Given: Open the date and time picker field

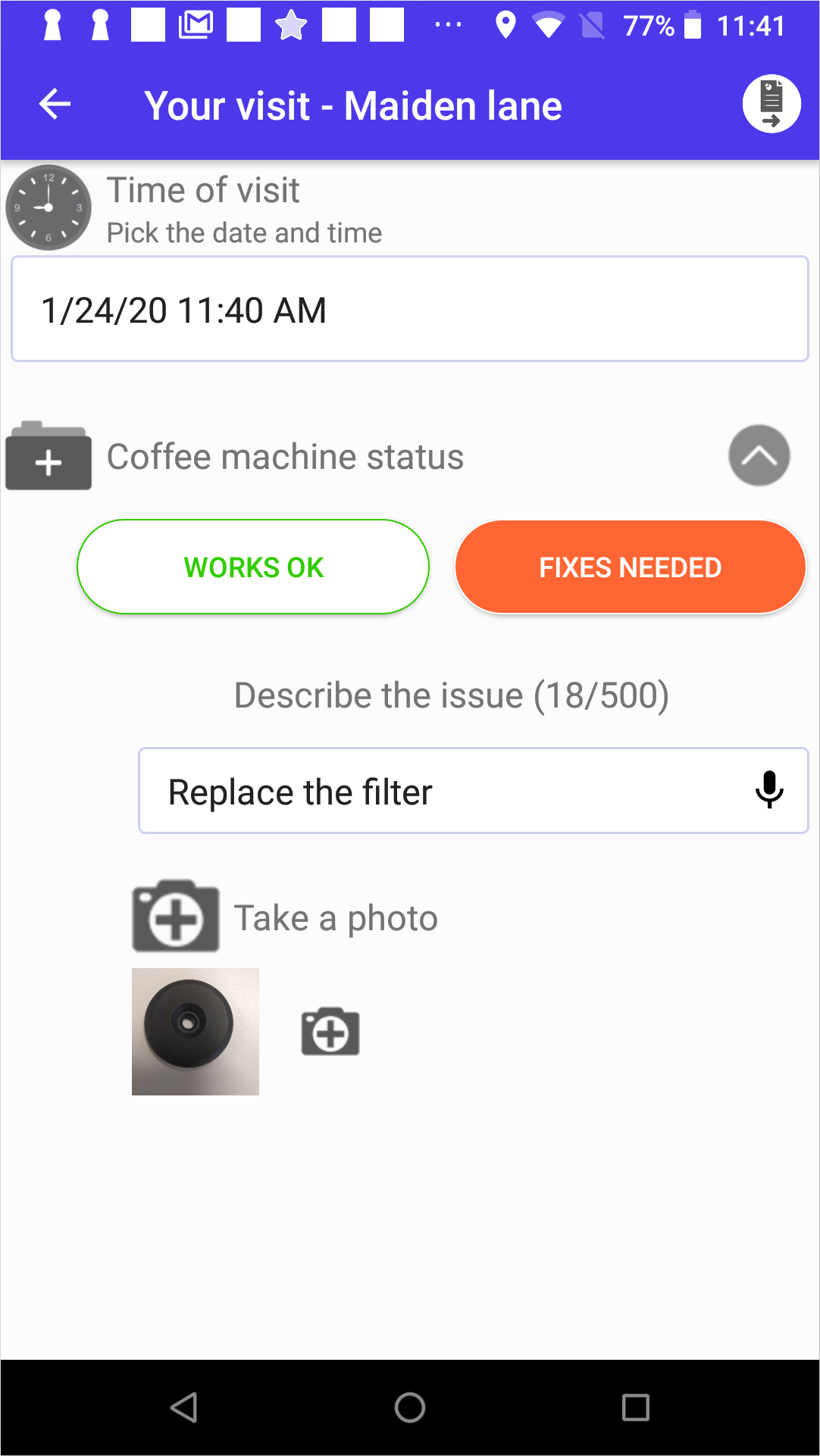Looking at the screenshot, I should 409,309.
